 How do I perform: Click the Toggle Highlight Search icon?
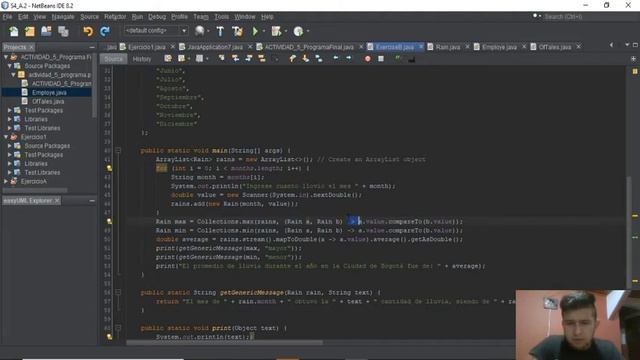click(x=262, y=59)
